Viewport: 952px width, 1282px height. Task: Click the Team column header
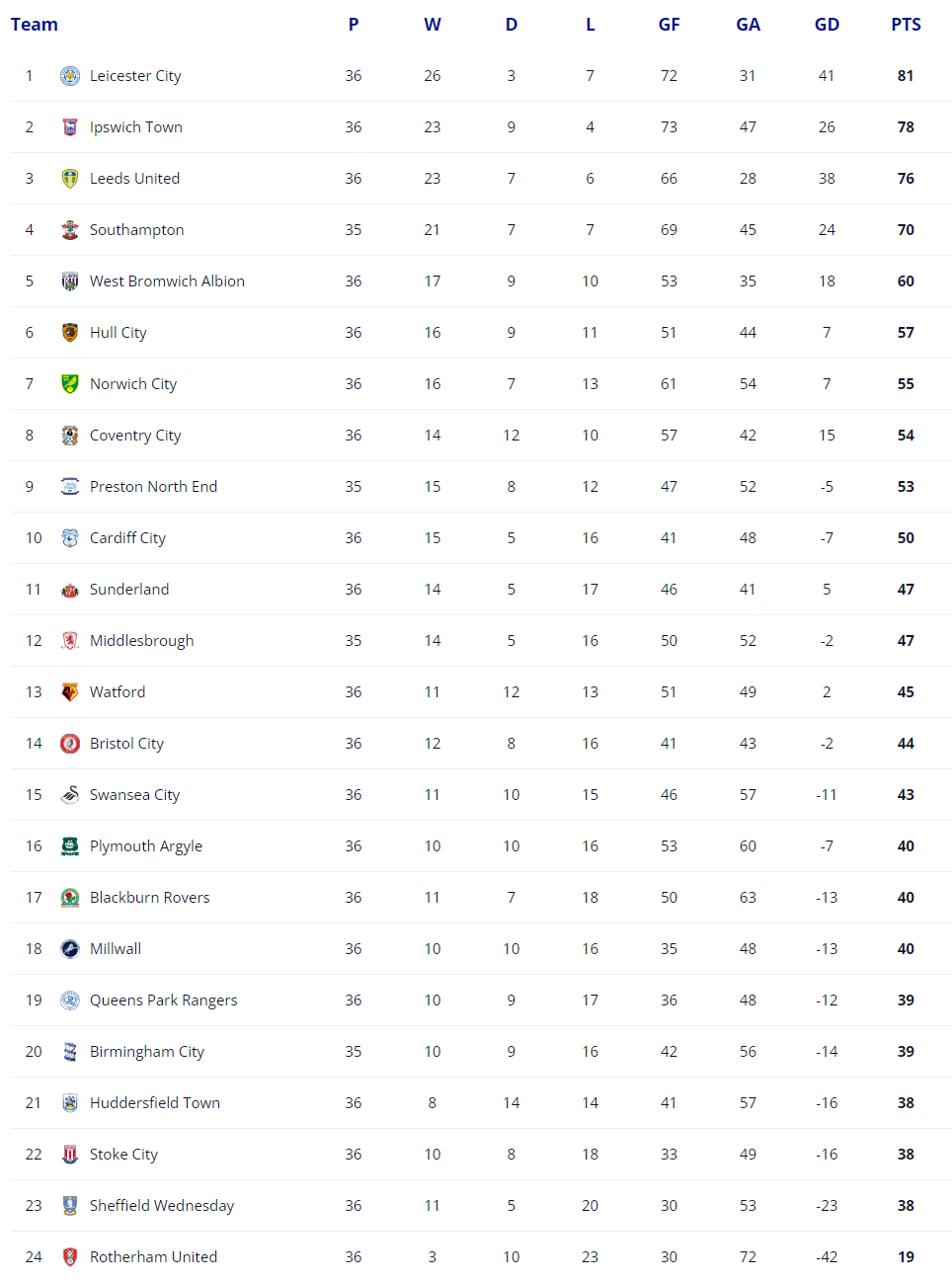(35, 25)
